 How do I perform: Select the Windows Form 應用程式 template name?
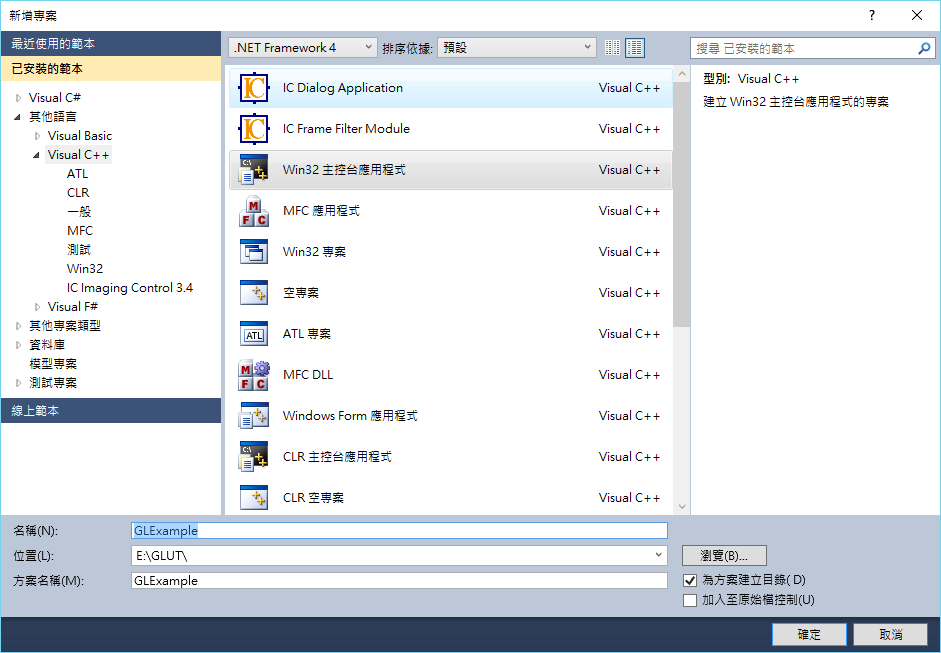tap(350, 415)
